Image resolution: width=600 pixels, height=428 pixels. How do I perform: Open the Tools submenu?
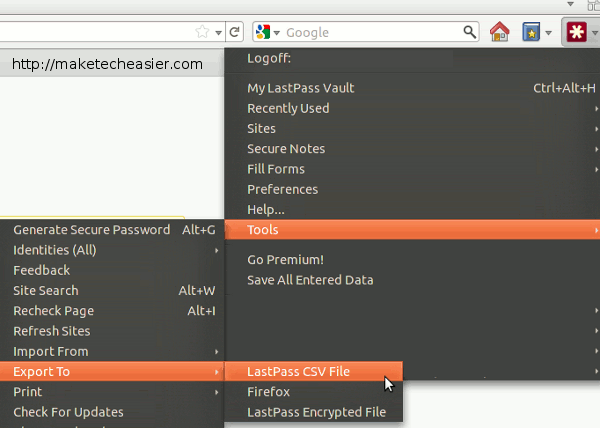412,229
